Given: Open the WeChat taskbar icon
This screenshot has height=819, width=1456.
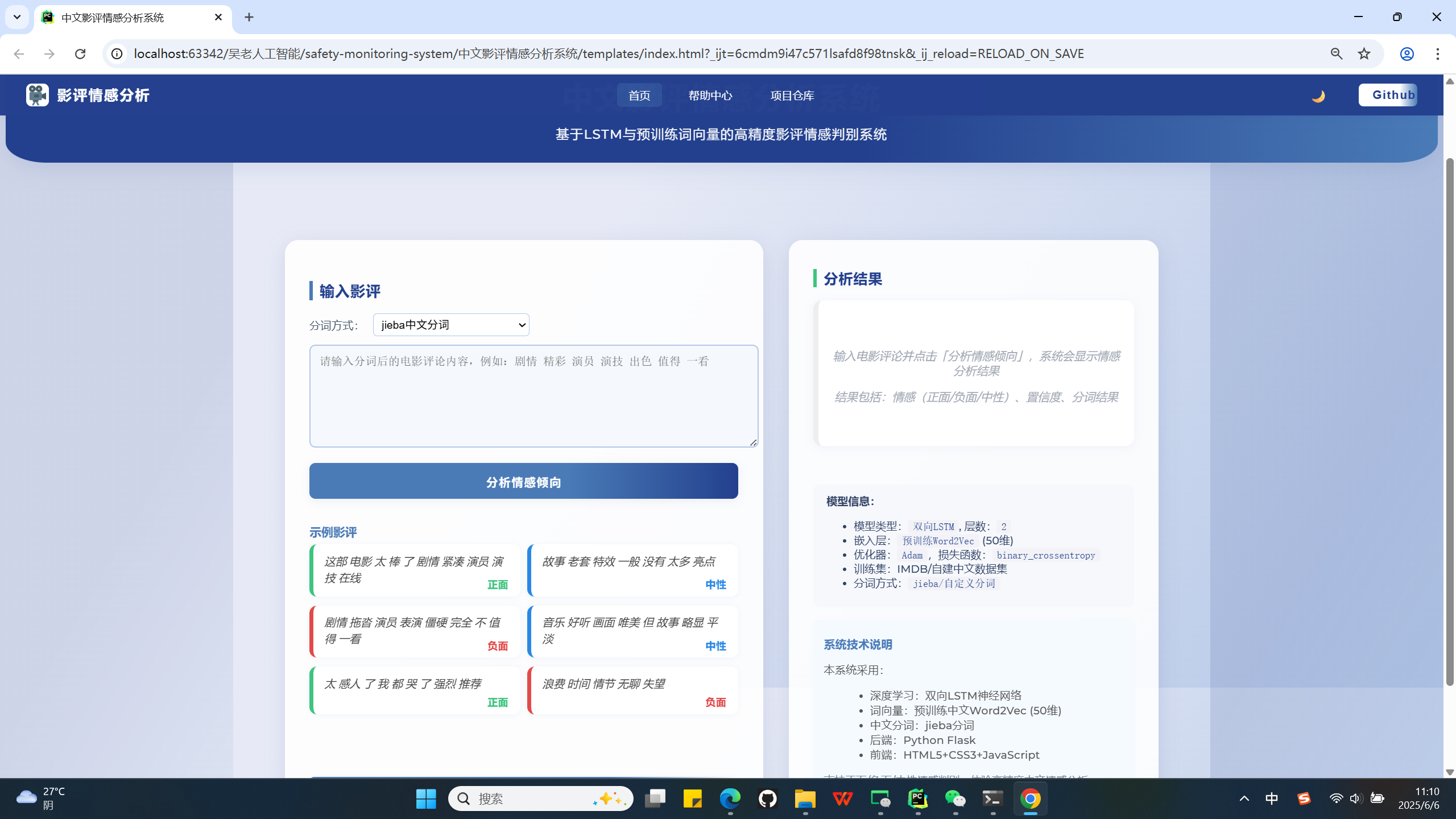Looking at the screenshot, I should [955, 799].
